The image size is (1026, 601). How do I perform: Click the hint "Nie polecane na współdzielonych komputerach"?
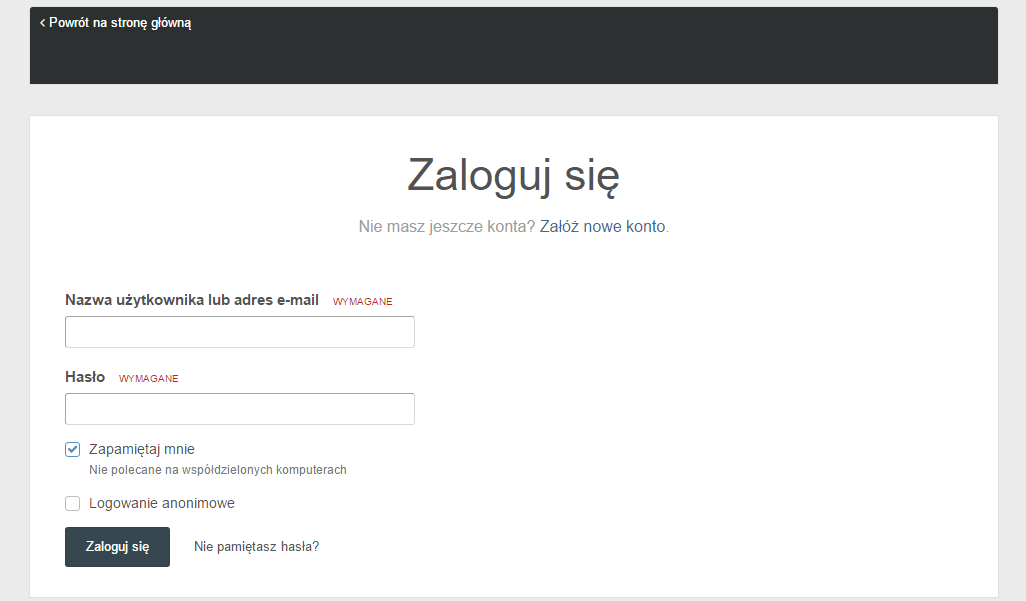click(219, 469)
